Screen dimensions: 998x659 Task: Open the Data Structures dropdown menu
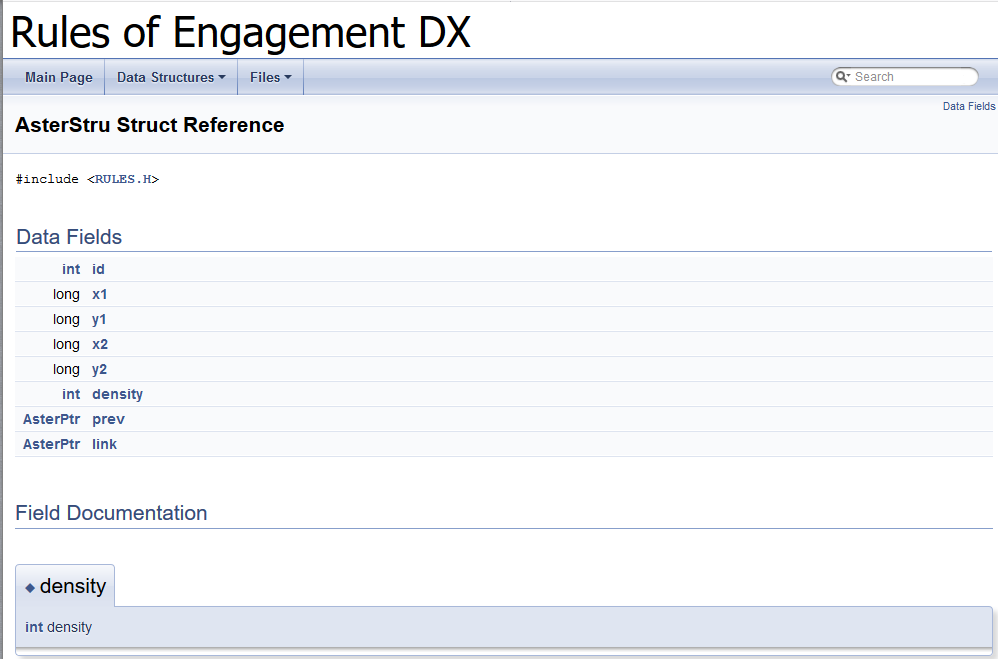pyautogui.click(x=170, y=77)
